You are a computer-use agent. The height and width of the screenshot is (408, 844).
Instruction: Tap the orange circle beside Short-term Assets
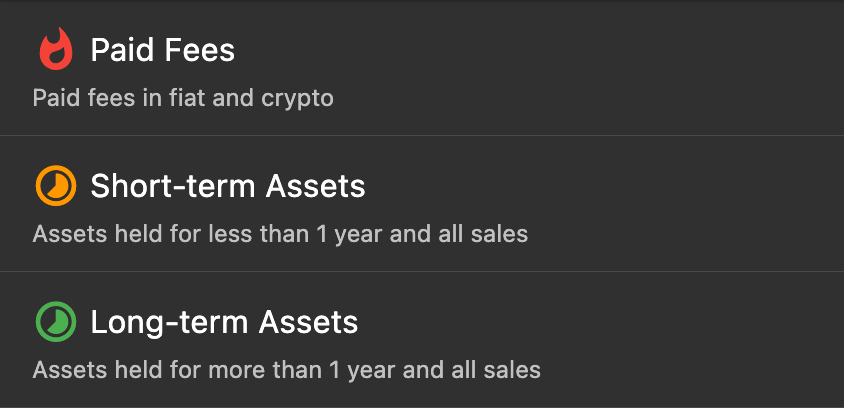(56, 186)
